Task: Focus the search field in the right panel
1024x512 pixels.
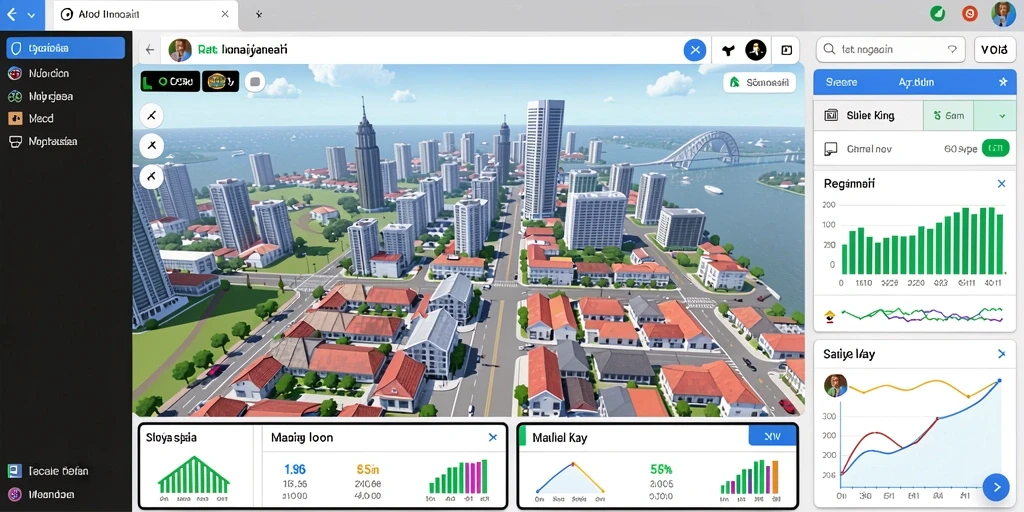Action: click(x=891, y=49)
